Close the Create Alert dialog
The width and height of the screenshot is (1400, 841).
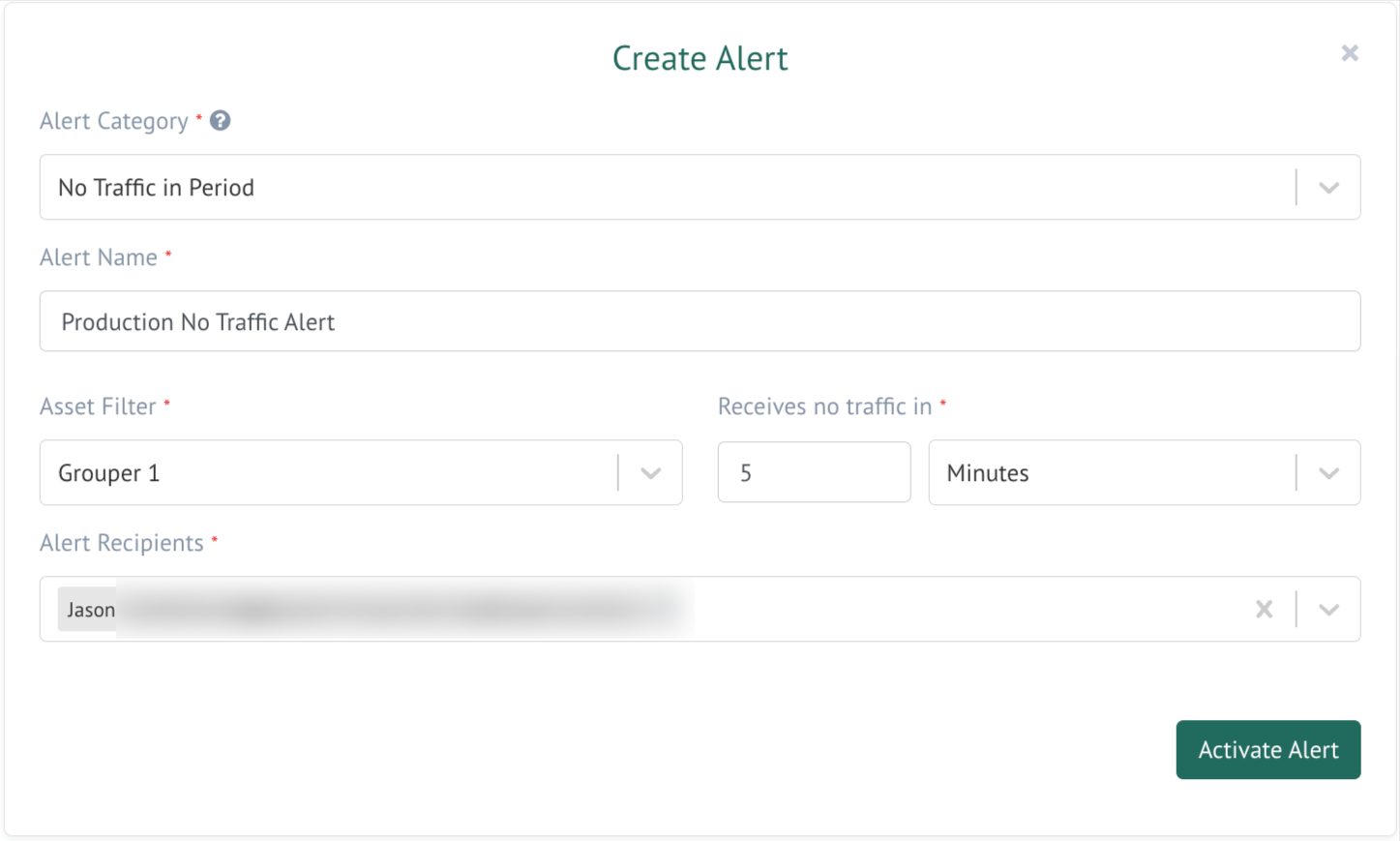coord(1350,53)
